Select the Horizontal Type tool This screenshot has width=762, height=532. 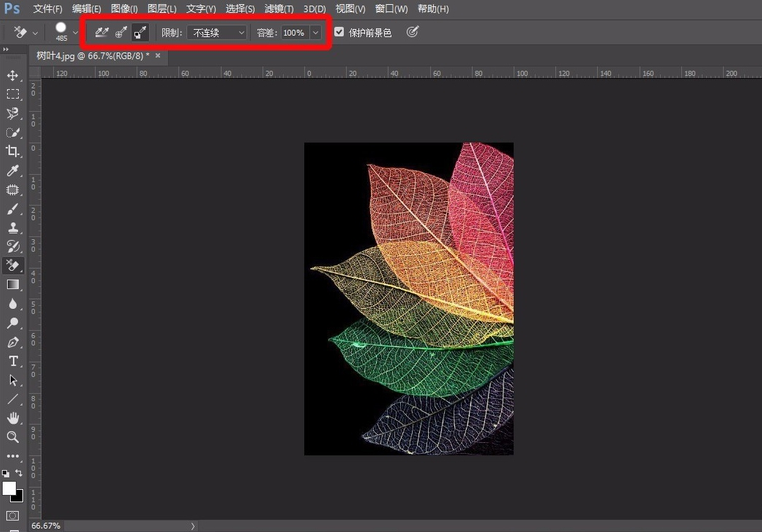coord(13,361)
